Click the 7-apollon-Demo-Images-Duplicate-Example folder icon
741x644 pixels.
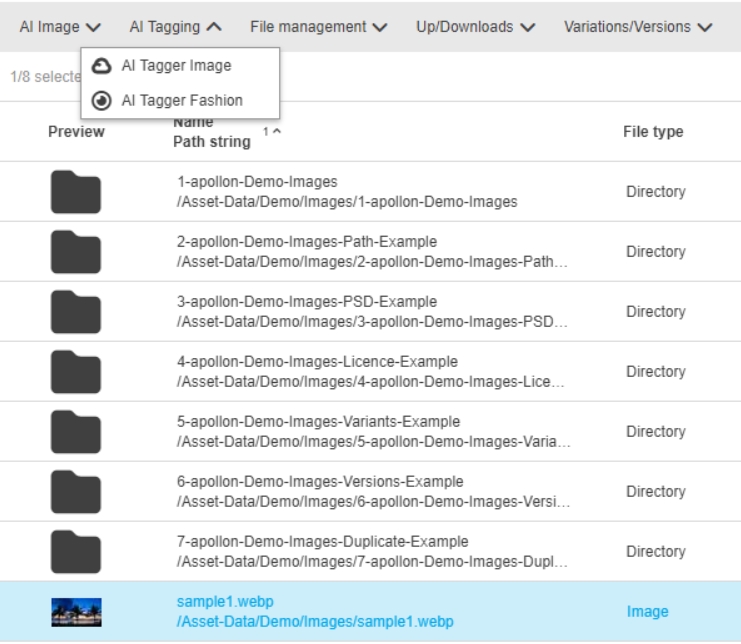tap(76, 552)
